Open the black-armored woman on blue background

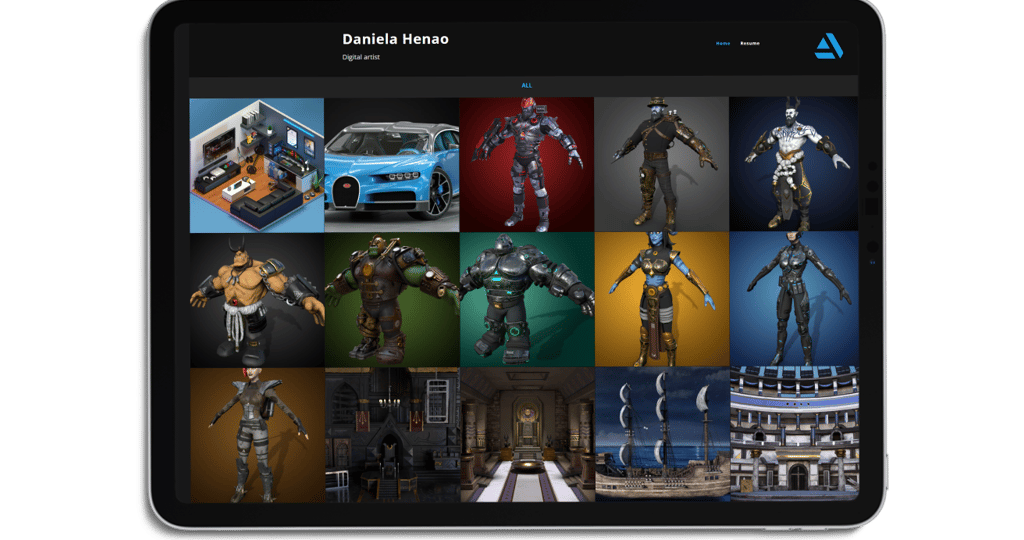click(794, 298)
